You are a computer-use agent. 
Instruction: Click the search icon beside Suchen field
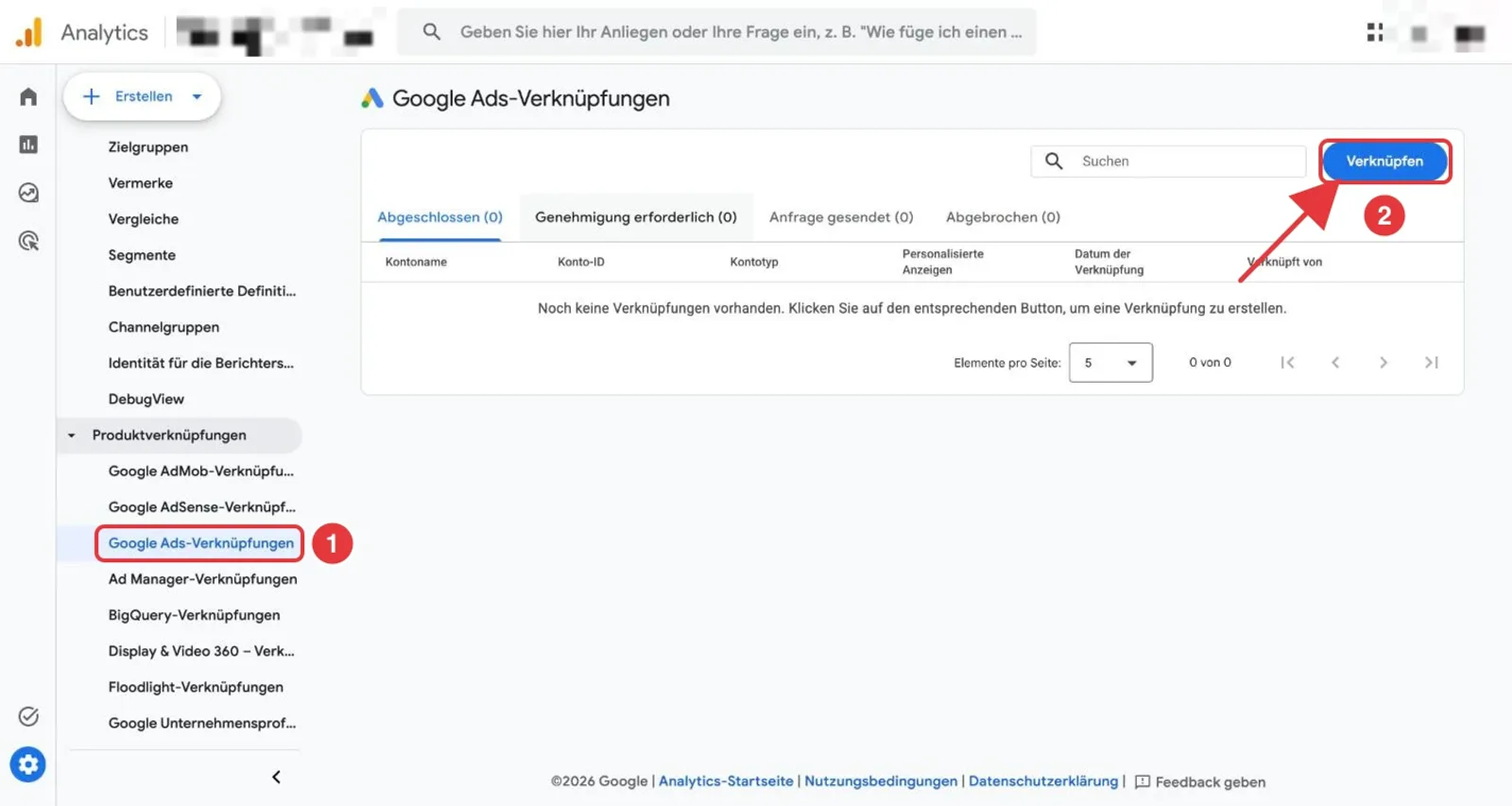(x=1054, y=162)
